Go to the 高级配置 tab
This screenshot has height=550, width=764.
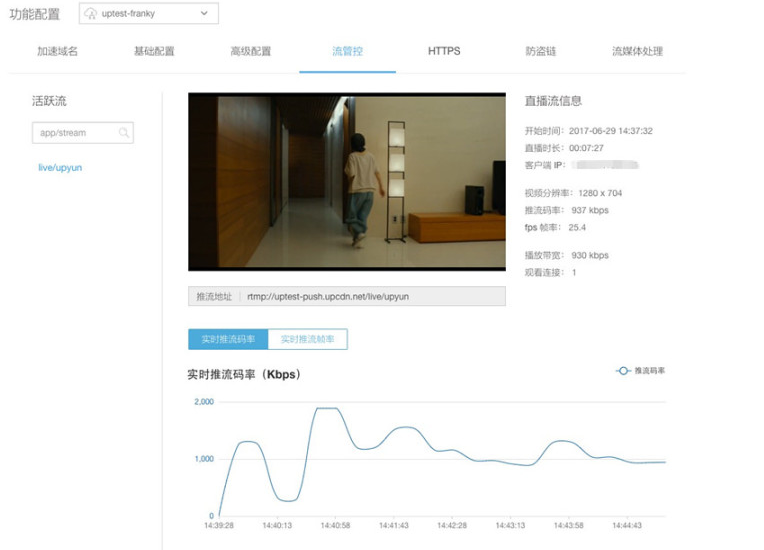[250, 51]
